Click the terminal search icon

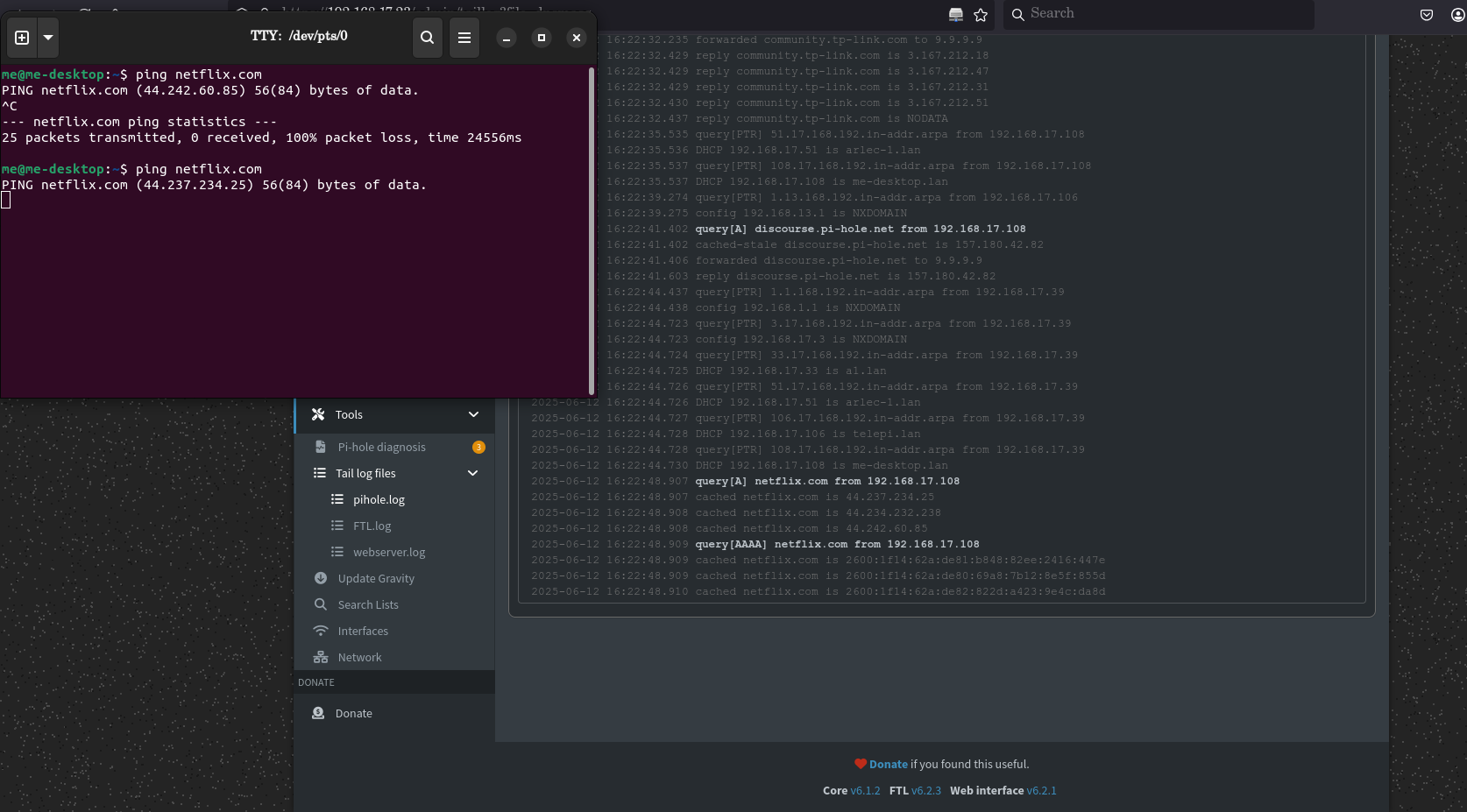[x=427, y=38]
